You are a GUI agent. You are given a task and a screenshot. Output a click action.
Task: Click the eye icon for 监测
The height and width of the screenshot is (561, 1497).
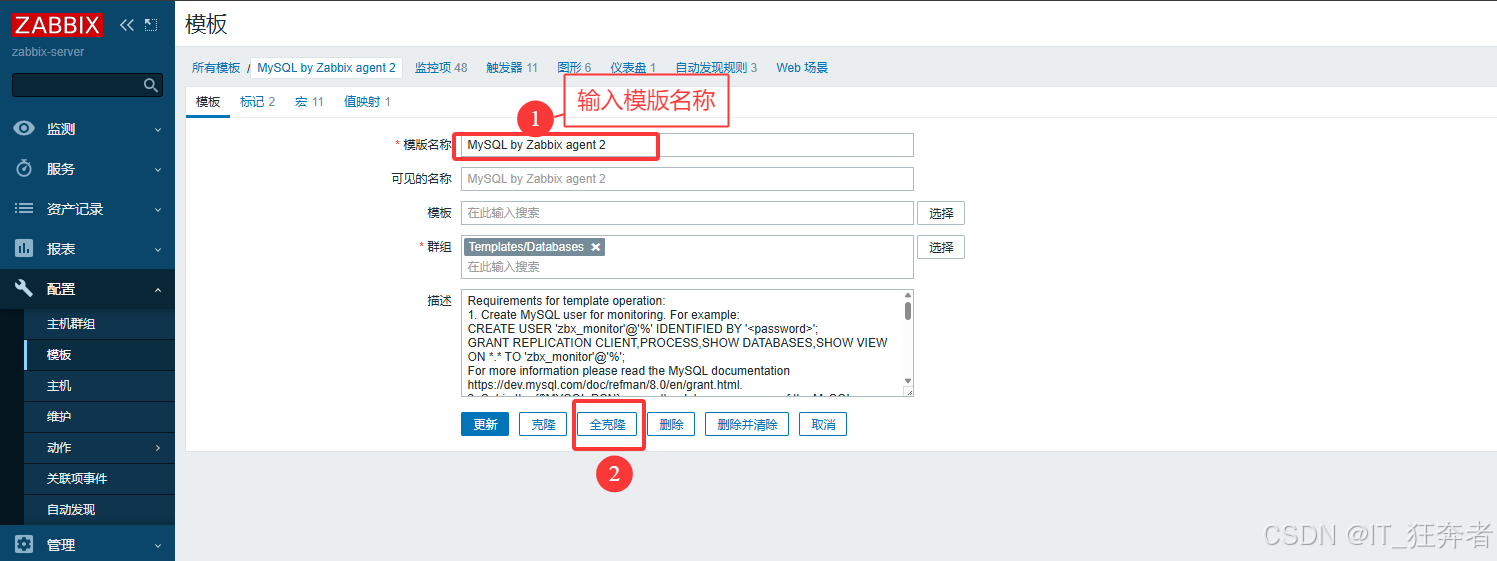pos(24,129)
